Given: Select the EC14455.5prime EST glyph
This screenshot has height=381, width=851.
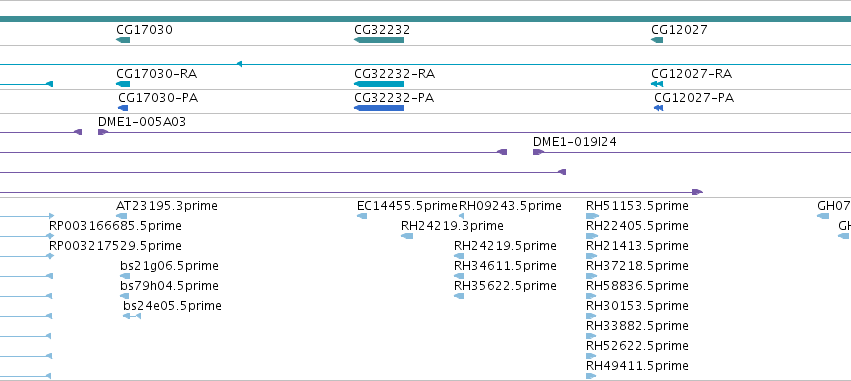Looking at the screenshot, I should 362,216.
